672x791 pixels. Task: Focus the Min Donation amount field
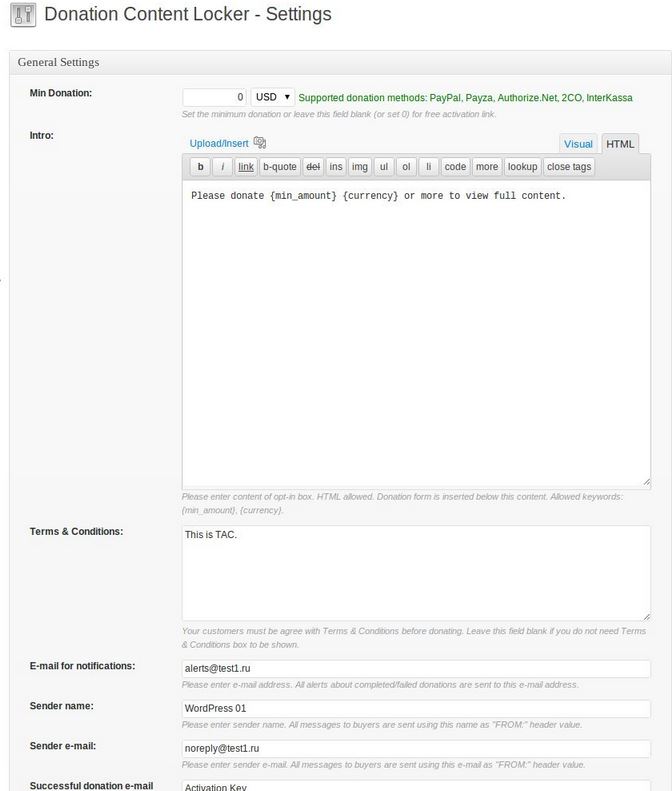tap(214, 97)
